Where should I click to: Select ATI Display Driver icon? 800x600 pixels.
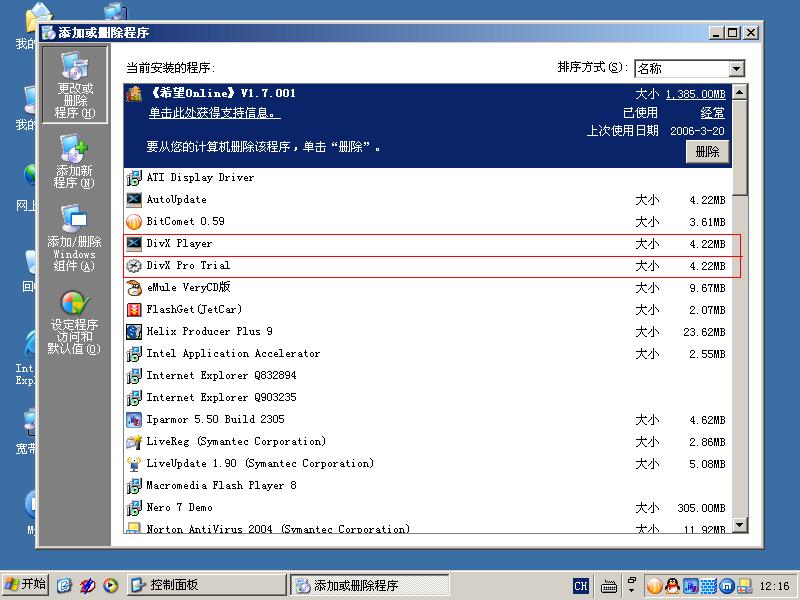134,178
